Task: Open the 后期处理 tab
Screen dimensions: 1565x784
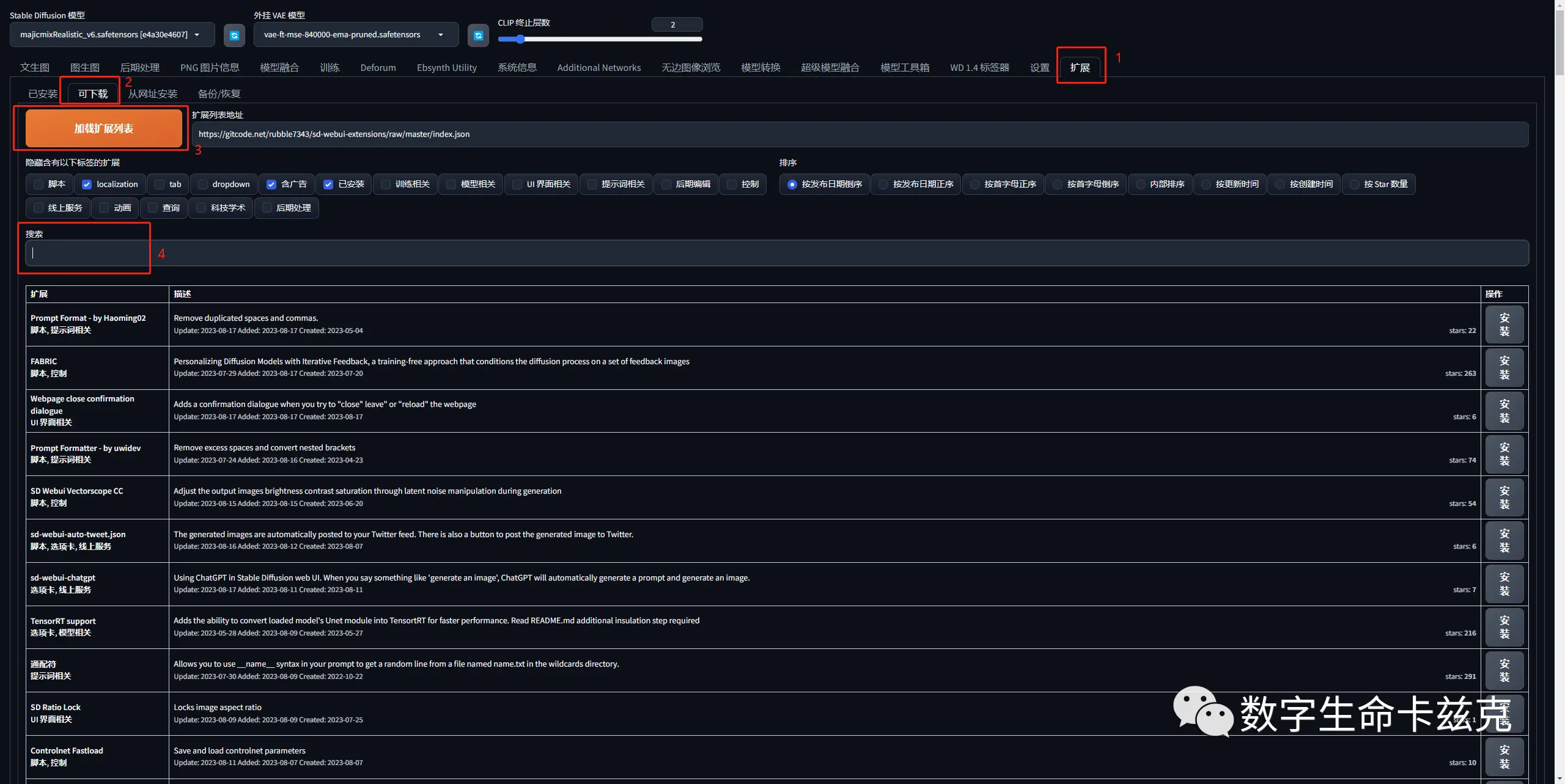Action: click(x=140, y=67)
